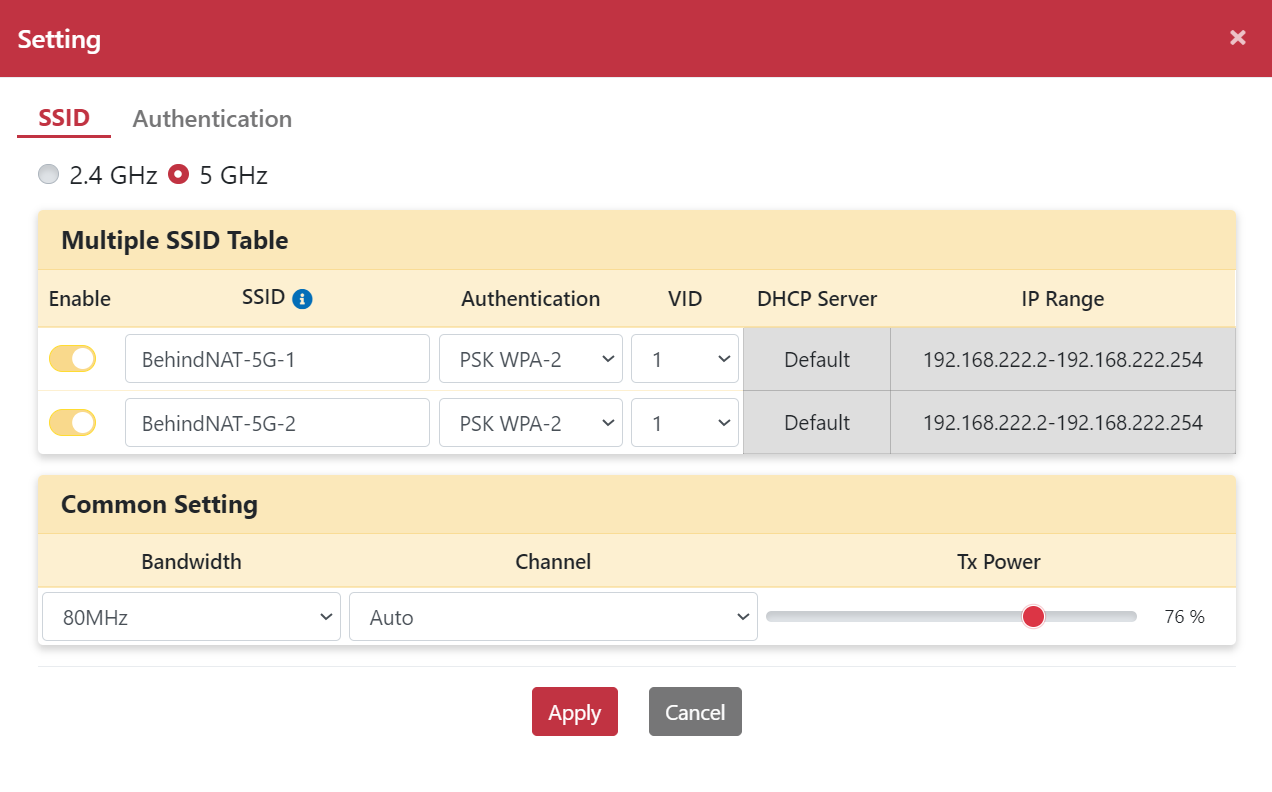The width and height of the screenshot is (1272, 792).
Task: Click the Common Setting heading
Action: [x=159, y=504]
